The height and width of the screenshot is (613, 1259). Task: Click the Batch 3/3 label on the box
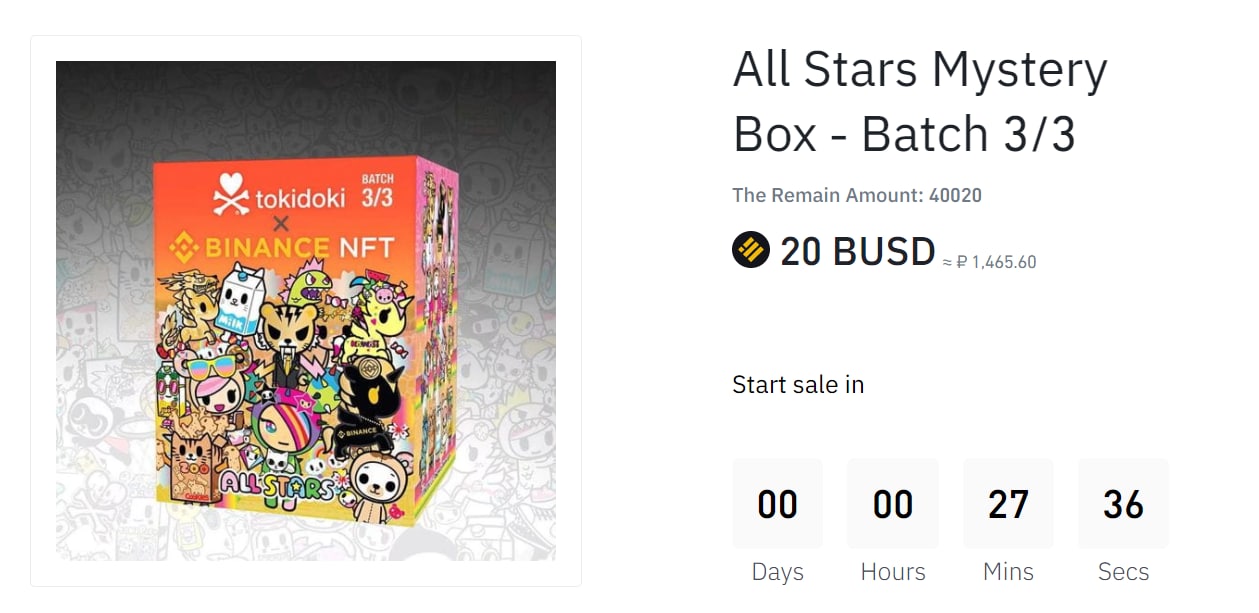(x=377, y=190)
